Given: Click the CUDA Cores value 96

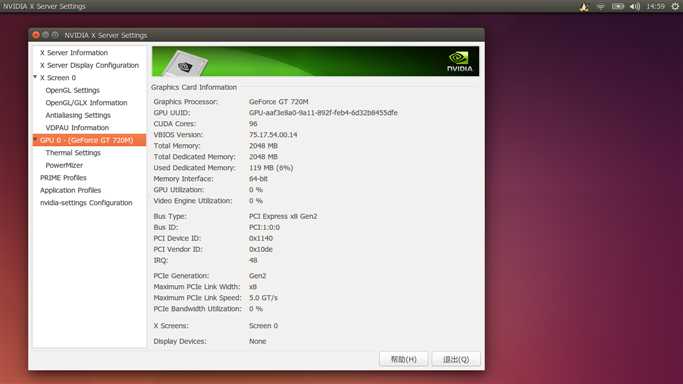Looking at the screenshot, I should tap(253, 124).
